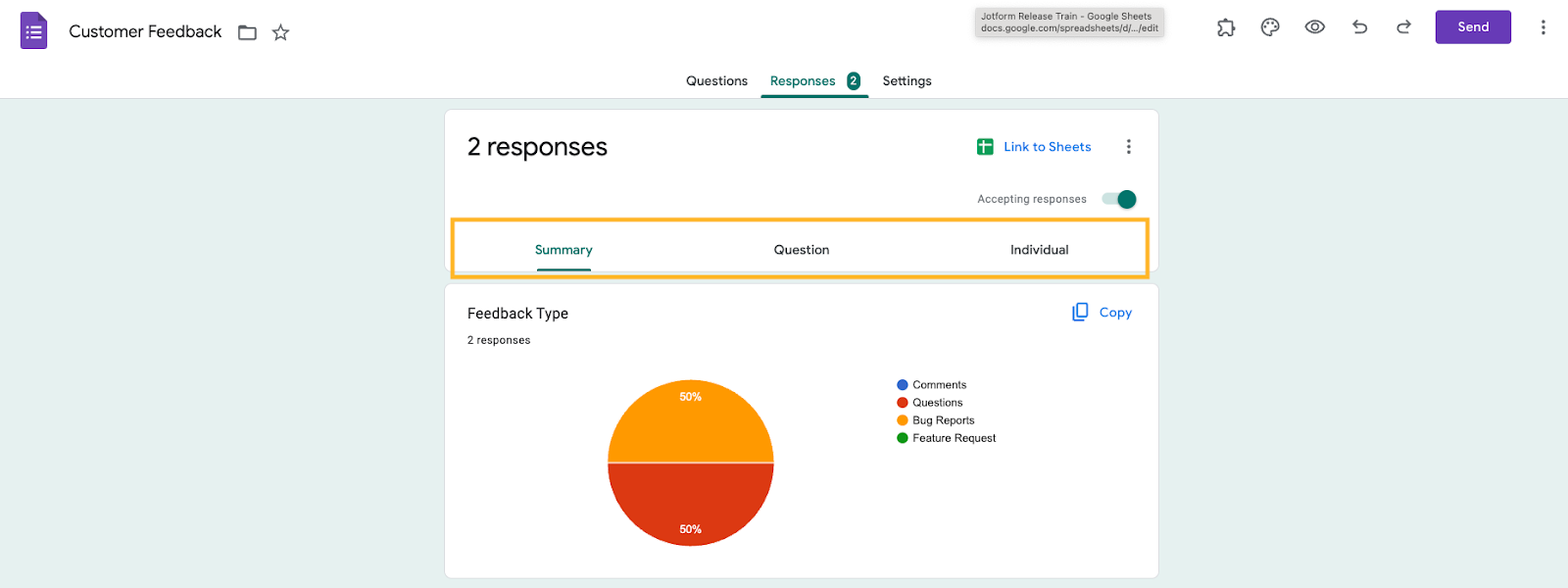Viewport: 1568px width, 588px height.
Task: Select the Question responses view
Action: pos(802,250)
